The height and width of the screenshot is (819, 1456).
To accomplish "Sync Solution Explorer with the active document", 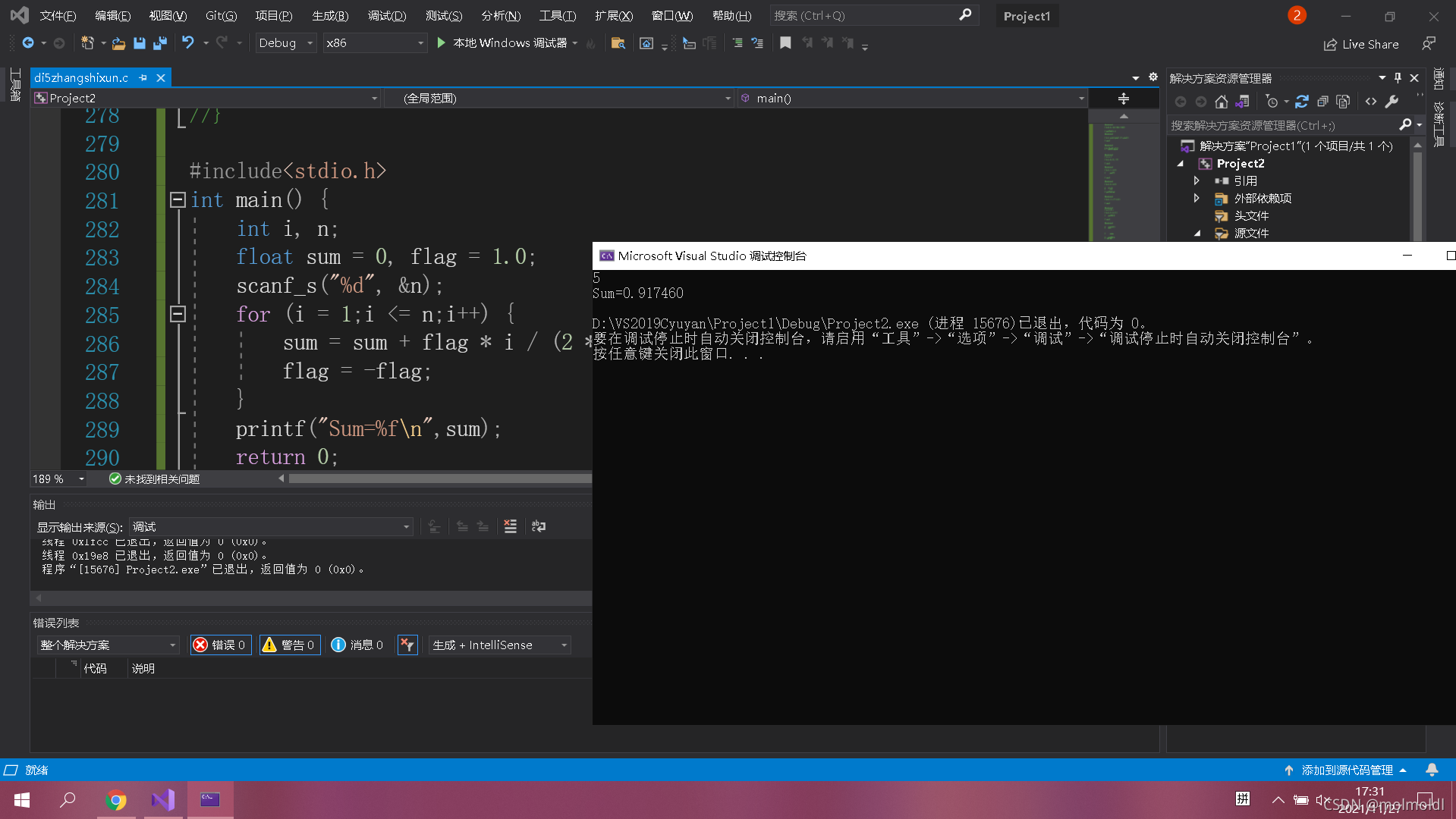I will (x=1302, y=102).
